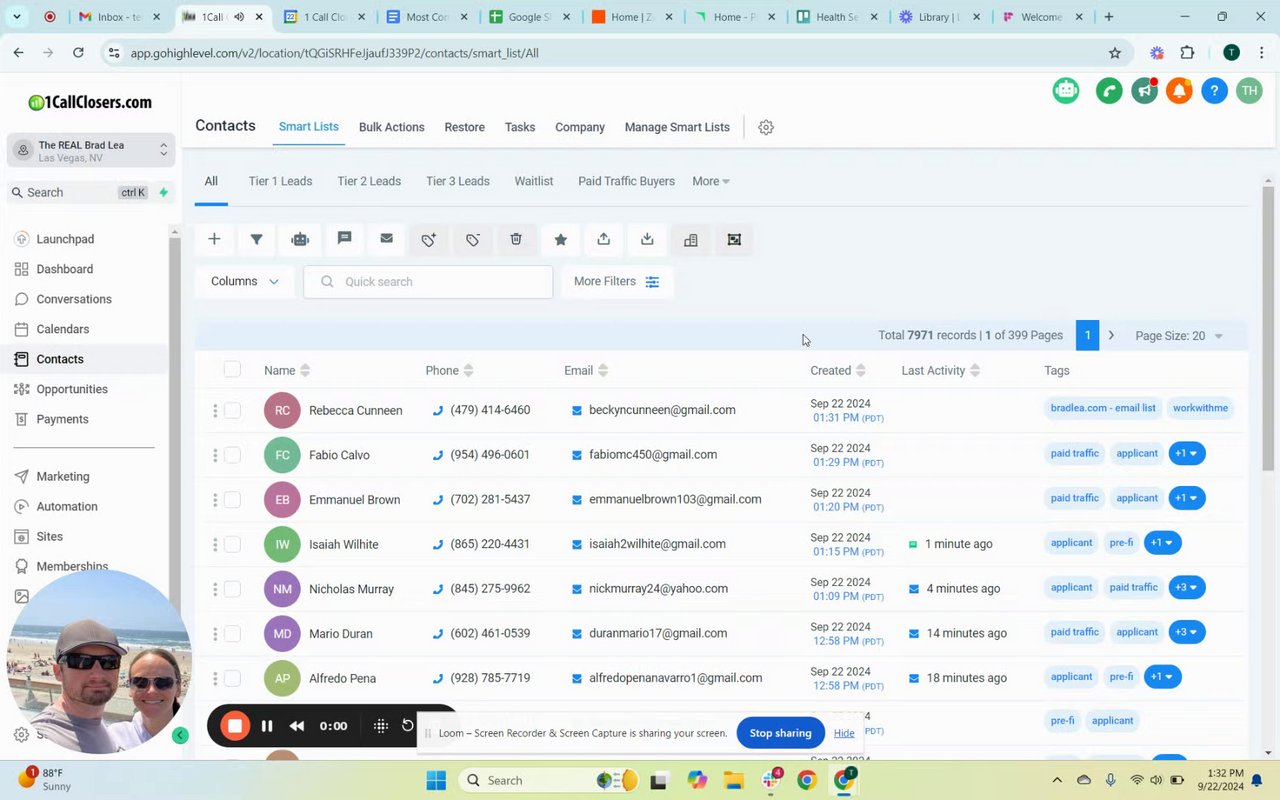
Task: Import contacts with the download arrow icon
Action: 647,239
